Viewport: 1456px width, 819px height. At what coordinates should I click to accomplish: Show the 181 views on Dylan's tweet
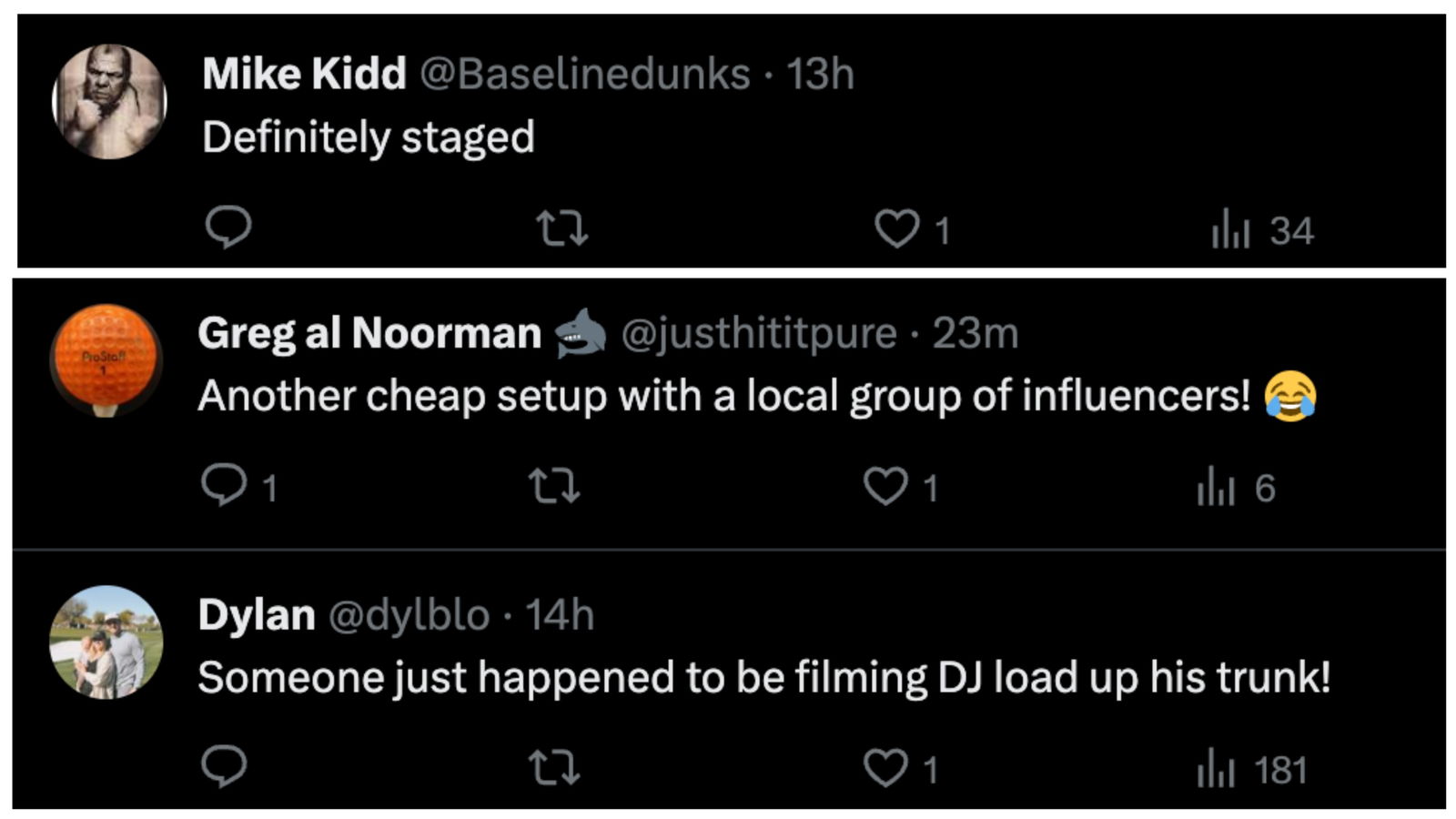1217,768
